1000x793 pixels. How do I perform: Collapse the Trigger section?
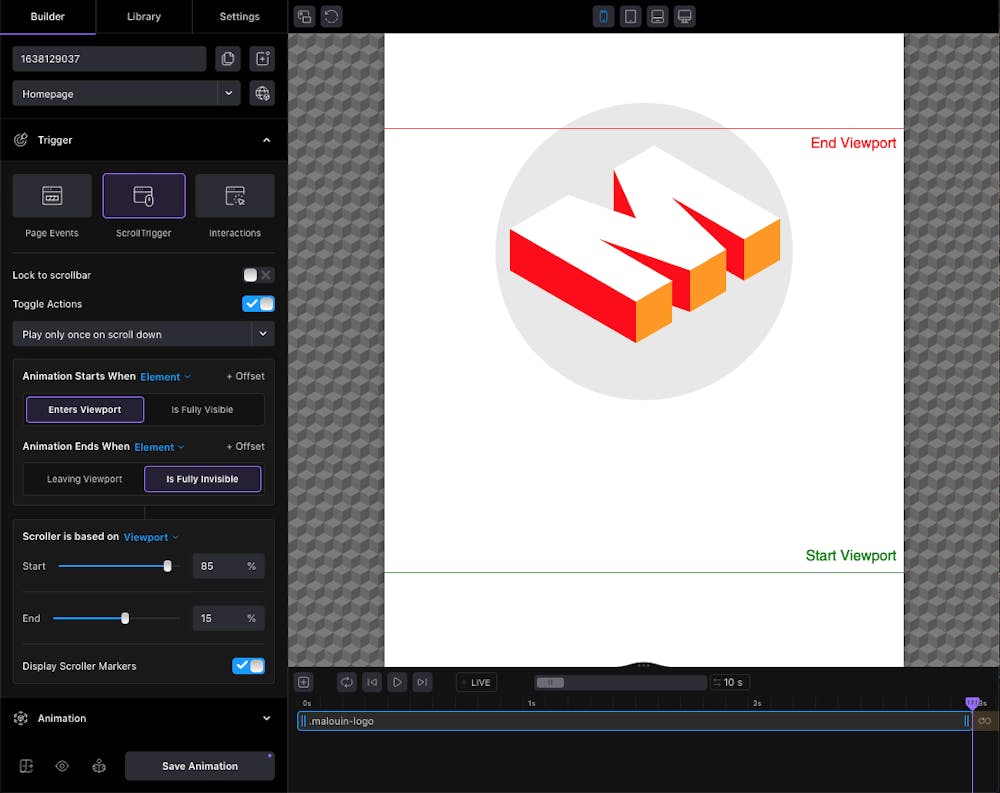coord(267,140)
